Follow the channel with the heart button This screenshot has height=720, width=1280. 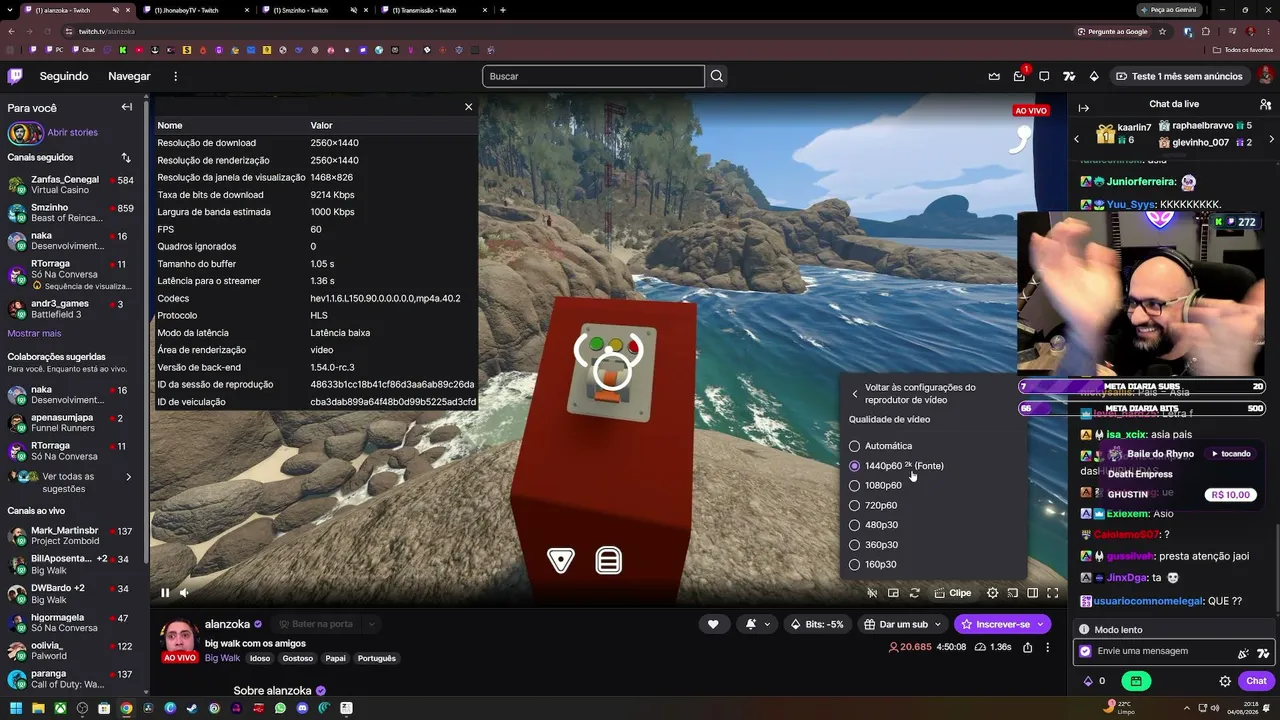coord(713,624)
